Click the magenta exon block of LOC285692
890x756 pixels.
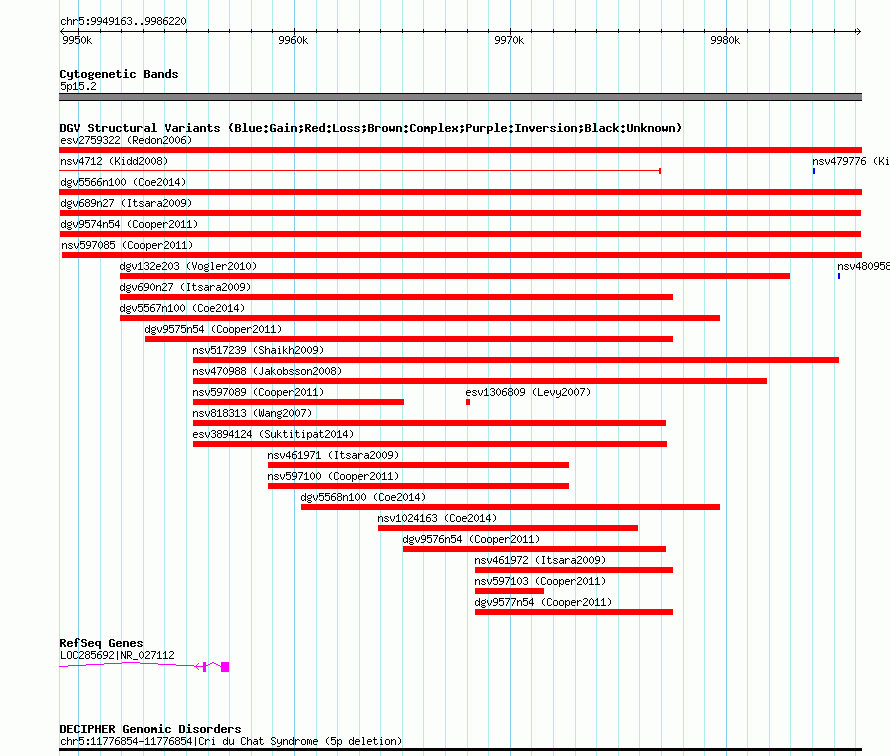(x=225, y=667)
